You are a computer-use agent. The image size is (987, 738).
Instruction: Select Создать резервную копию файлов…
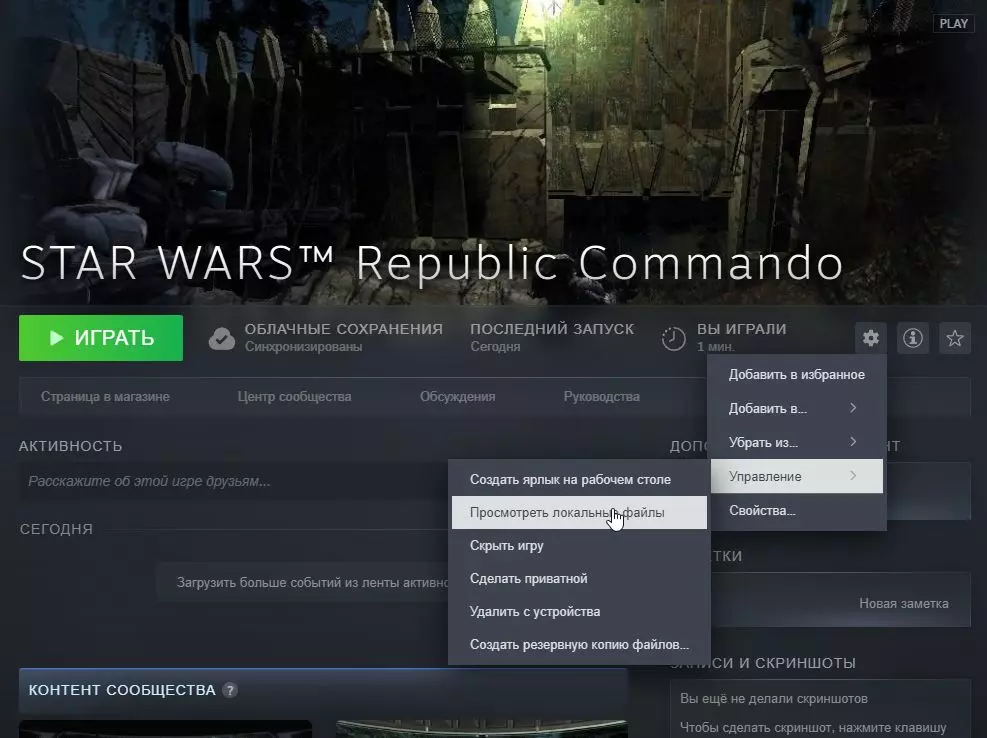click(579, 645)
